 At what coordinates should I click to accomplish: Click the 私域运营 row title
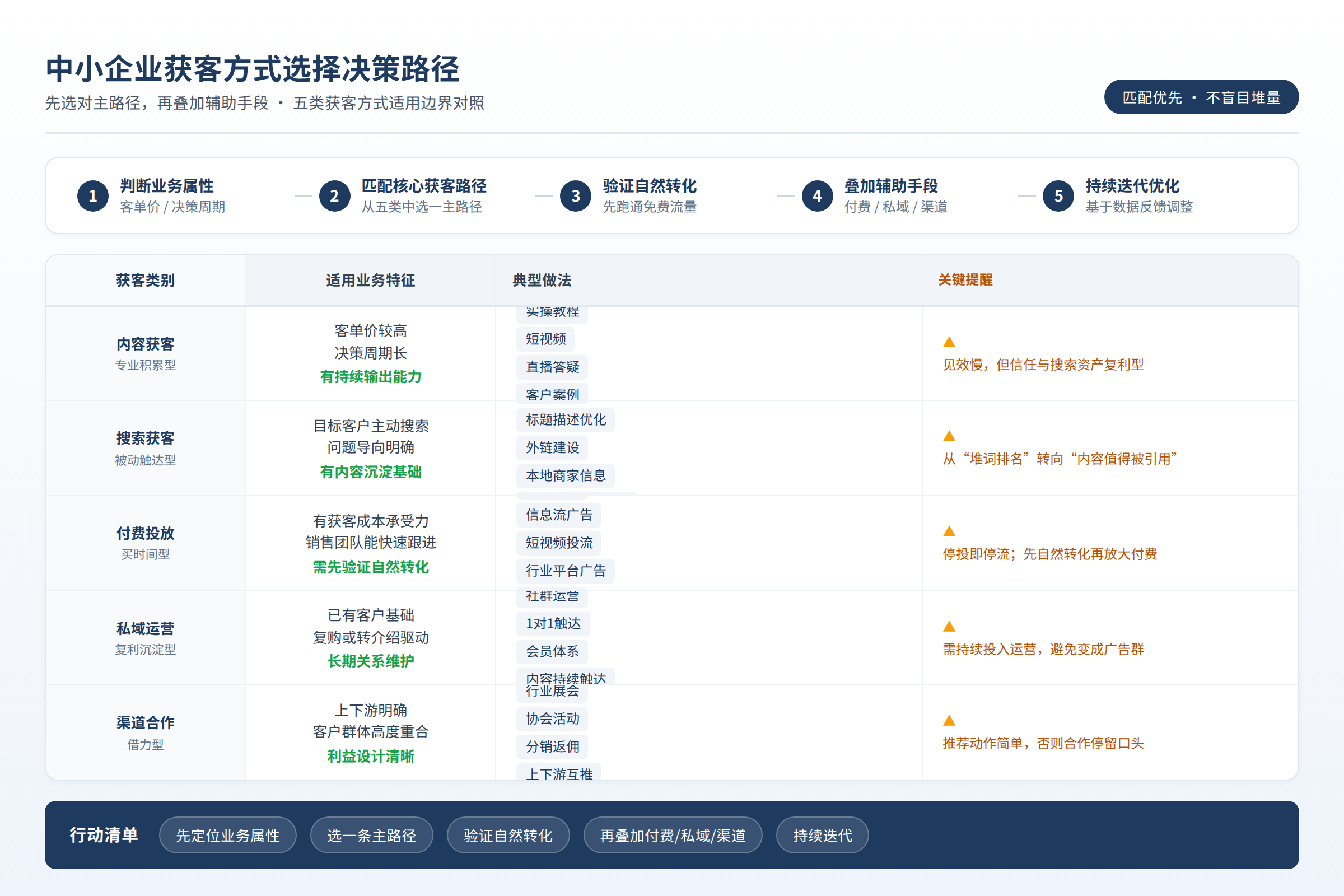tap(145, 628)
